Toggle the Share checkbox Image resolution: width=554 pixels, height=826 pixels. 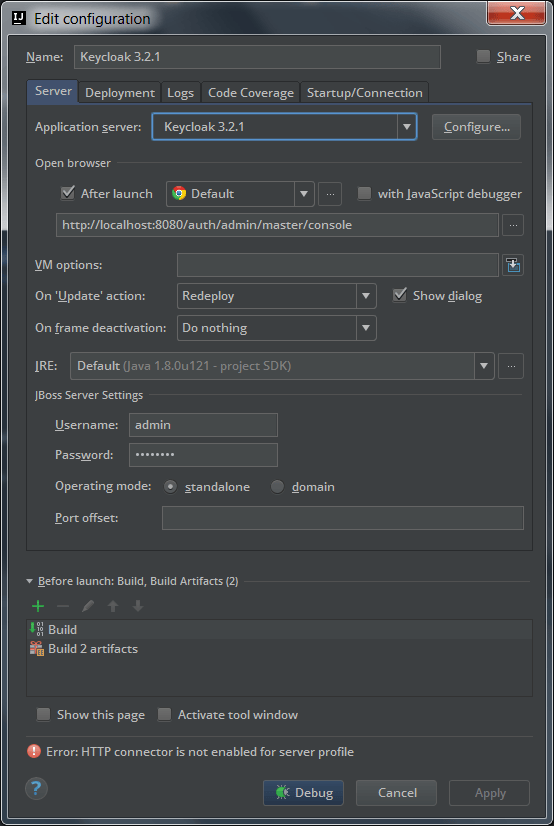coord(483,56)
